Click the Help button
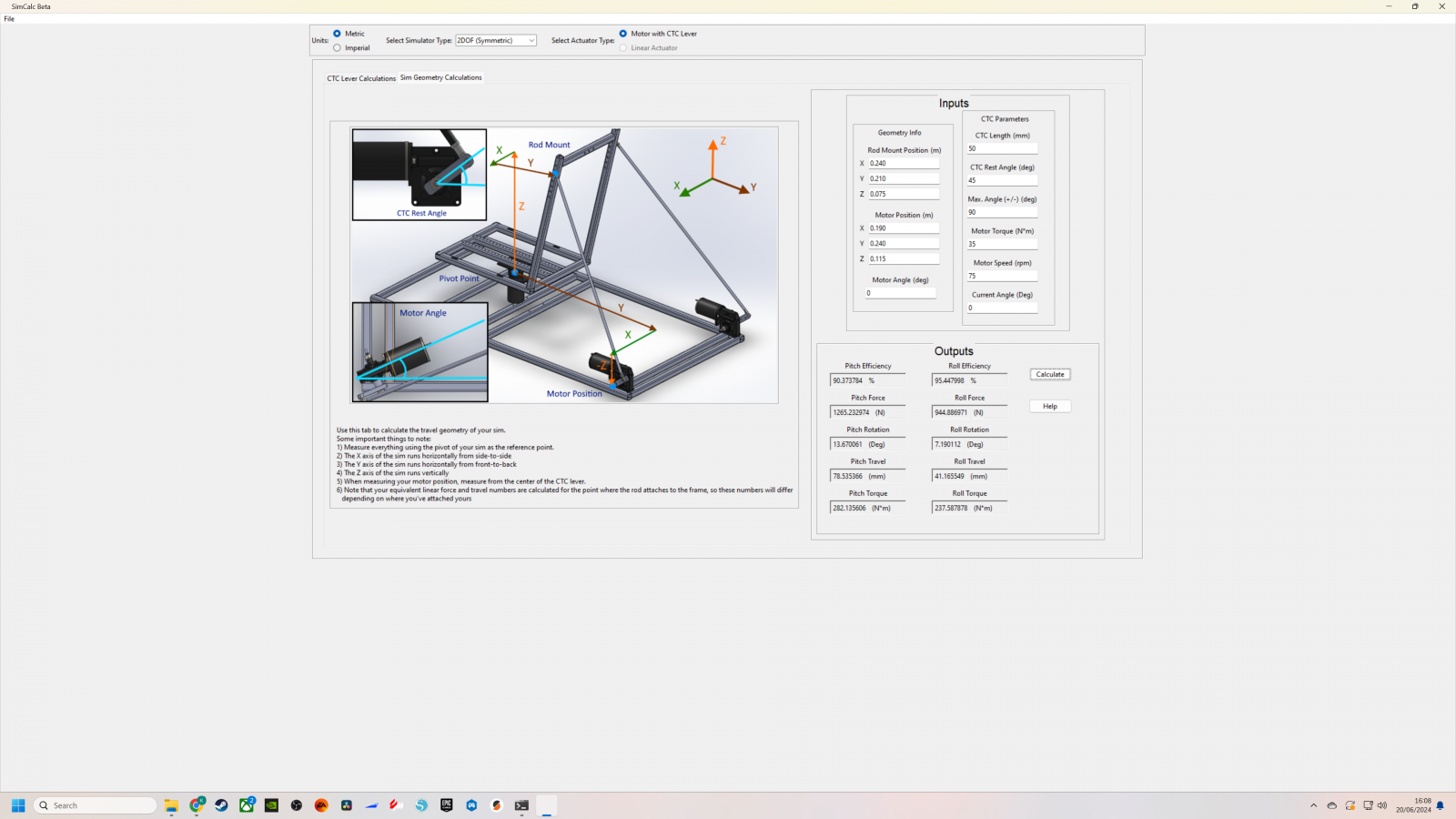The image size is (1456, 819). pyautogui.click(x=1050, y=406)
